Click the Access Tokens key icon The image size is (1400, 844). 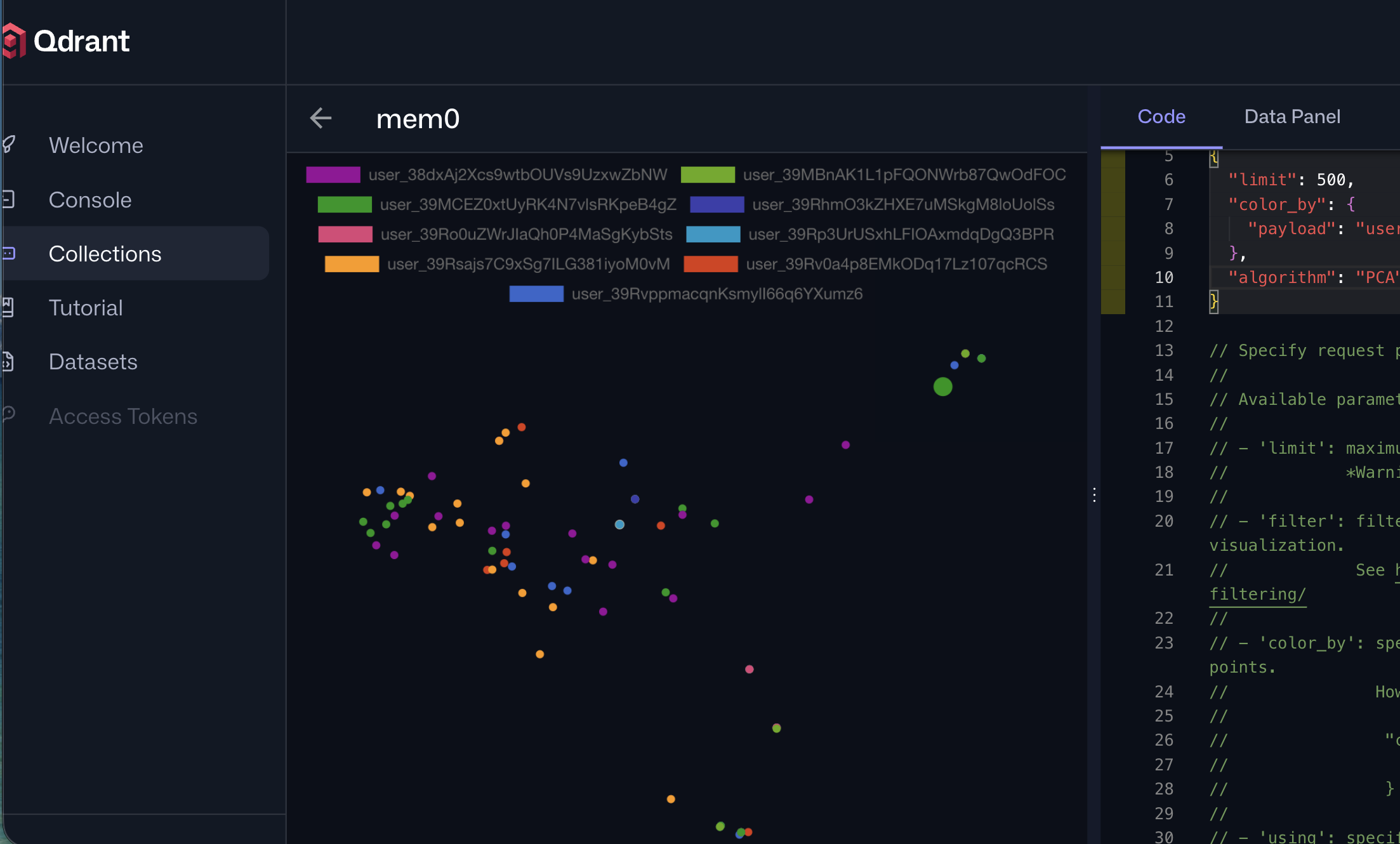point(9,414)
